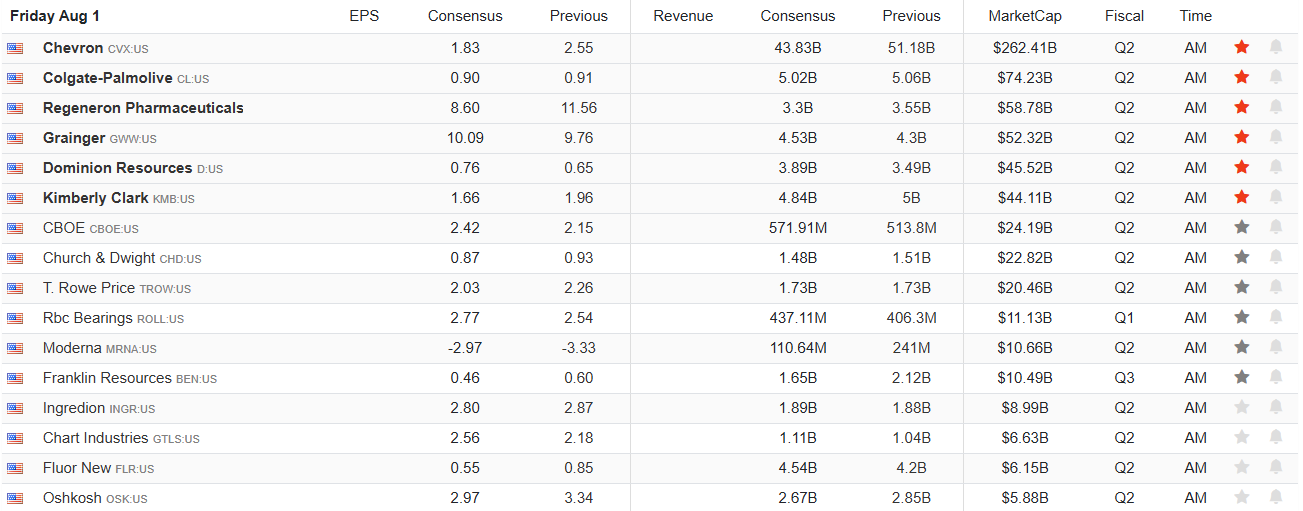
Task: Open the Colgate-Palmolive link
Action: coord(108,78)
